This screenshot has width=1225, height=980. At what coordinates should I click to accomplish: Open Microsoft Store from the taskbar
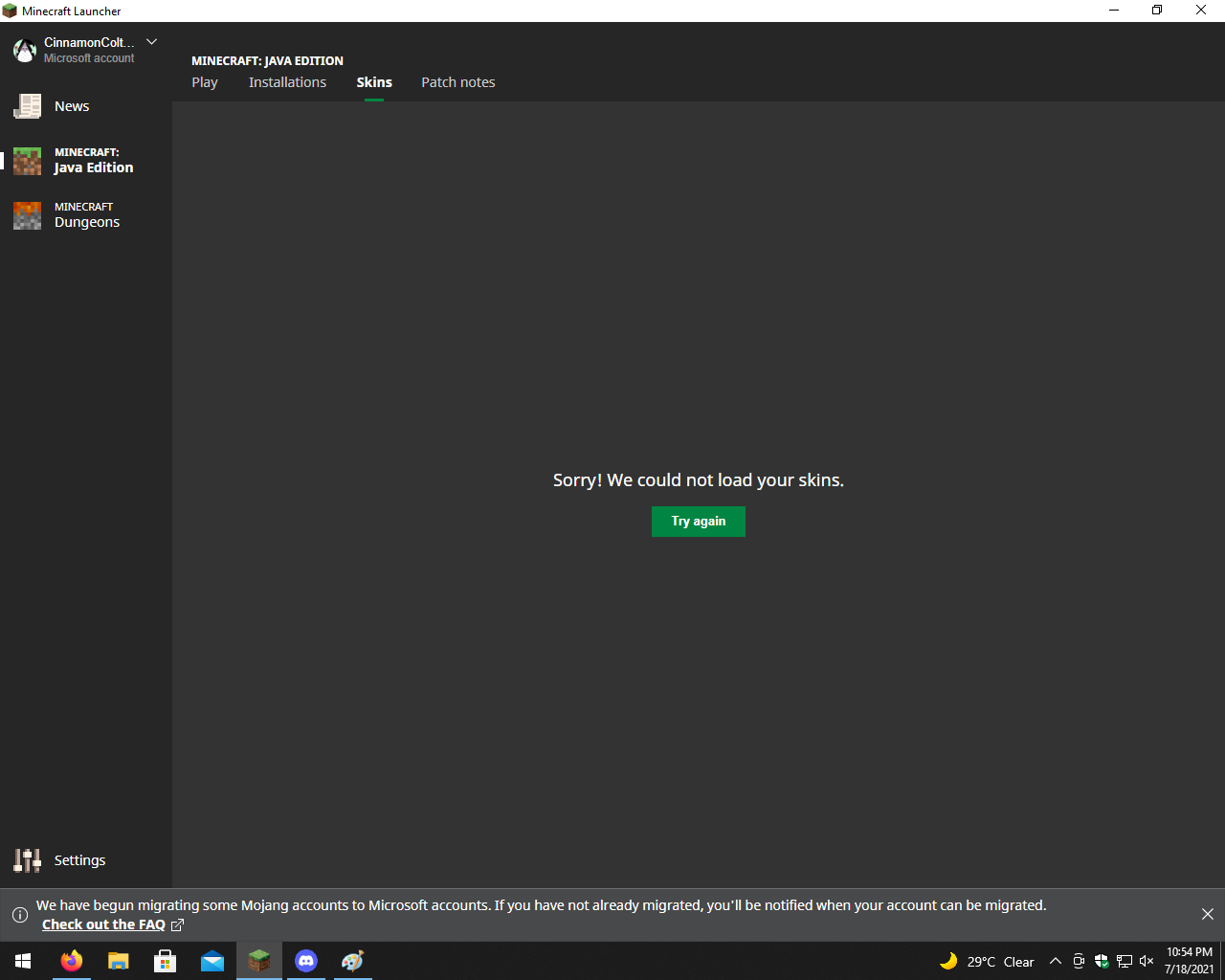point(166,961)
